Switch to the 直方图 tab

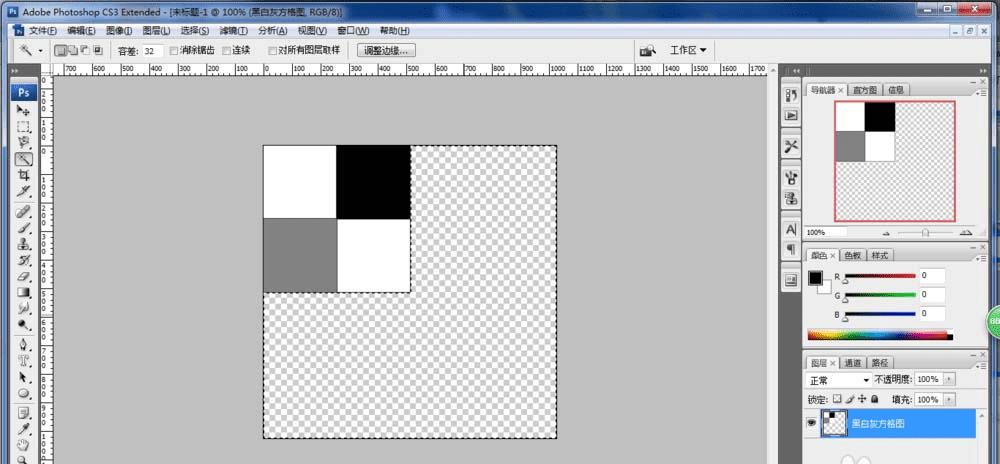pos(865,91)
